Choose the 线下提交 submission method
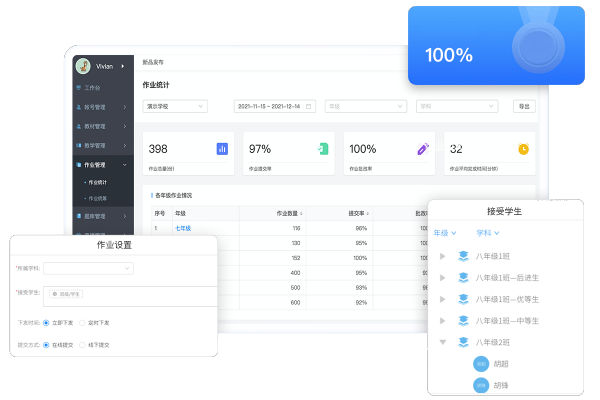The width and height of the screenshot is (600, 400). click(82, 344)
